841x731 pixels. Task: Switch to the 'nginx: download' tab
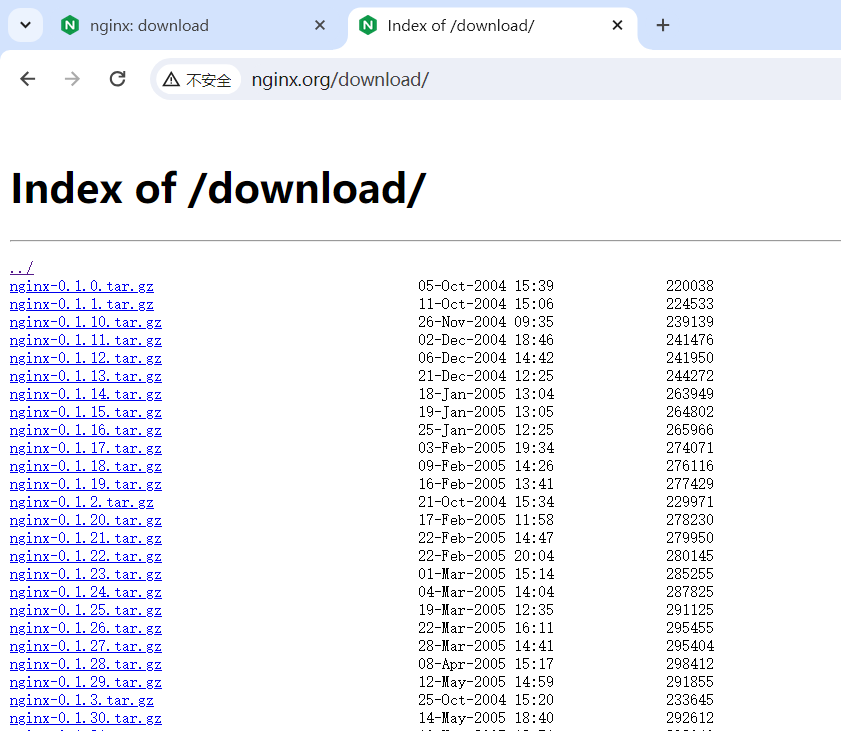pyautogui.click(x=193, y=25)
